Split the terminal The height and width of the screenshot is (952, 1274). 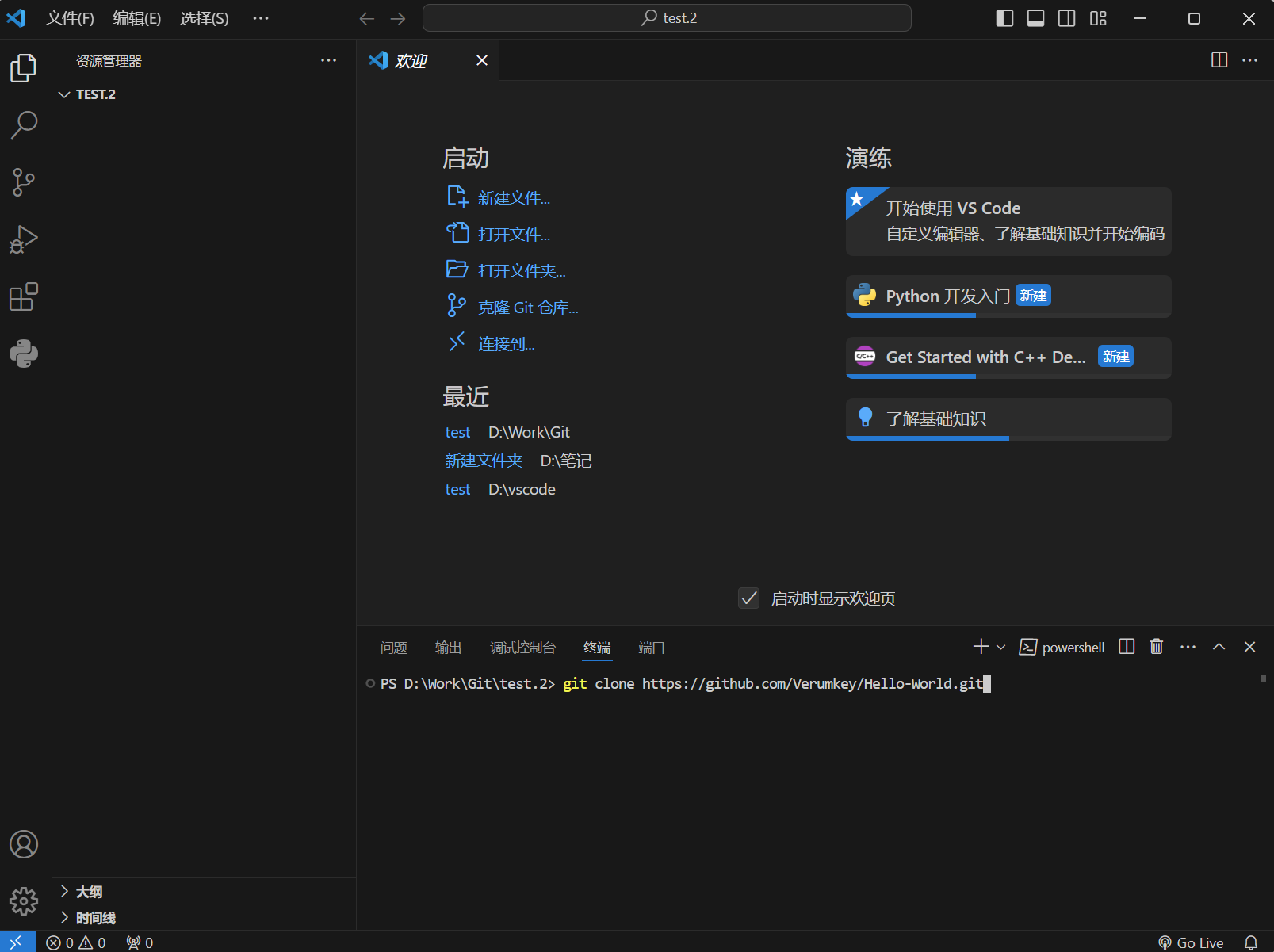pos(1127,647)
